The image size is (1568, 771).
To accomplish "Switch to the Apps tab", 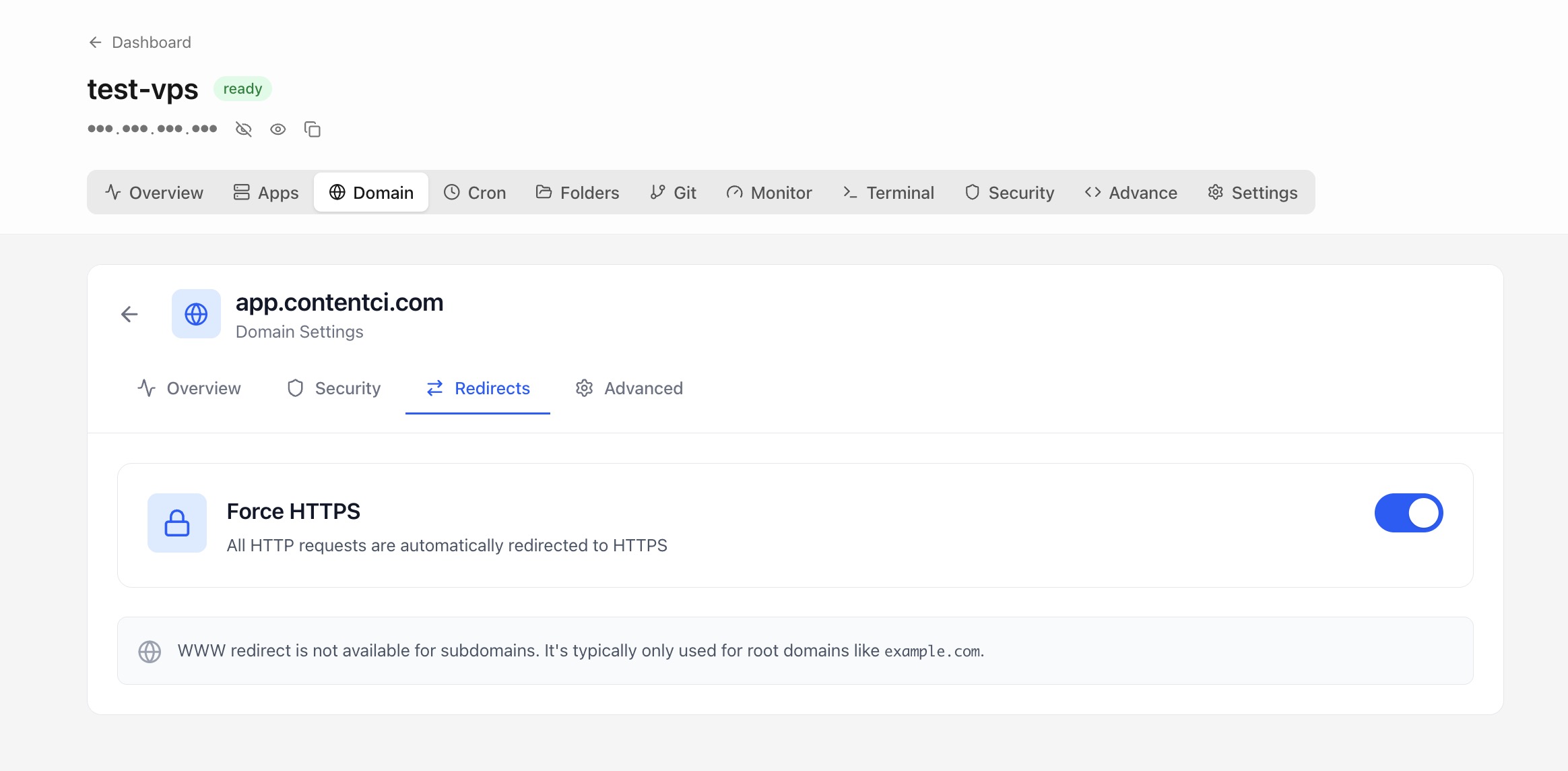I will (265, 193).
